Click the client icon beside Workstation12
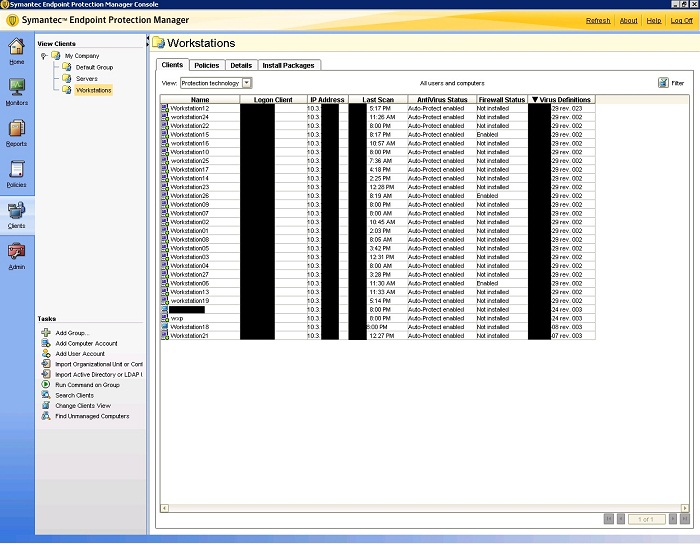 click(165, 108)
